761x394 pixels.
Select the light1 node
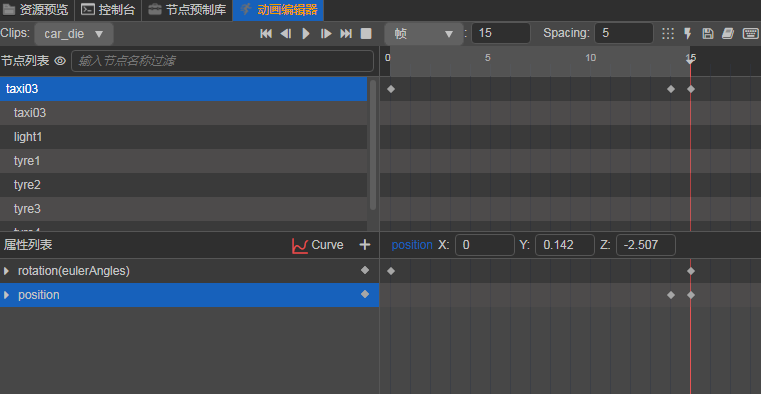pyautogui.click(x=183, y=137)
